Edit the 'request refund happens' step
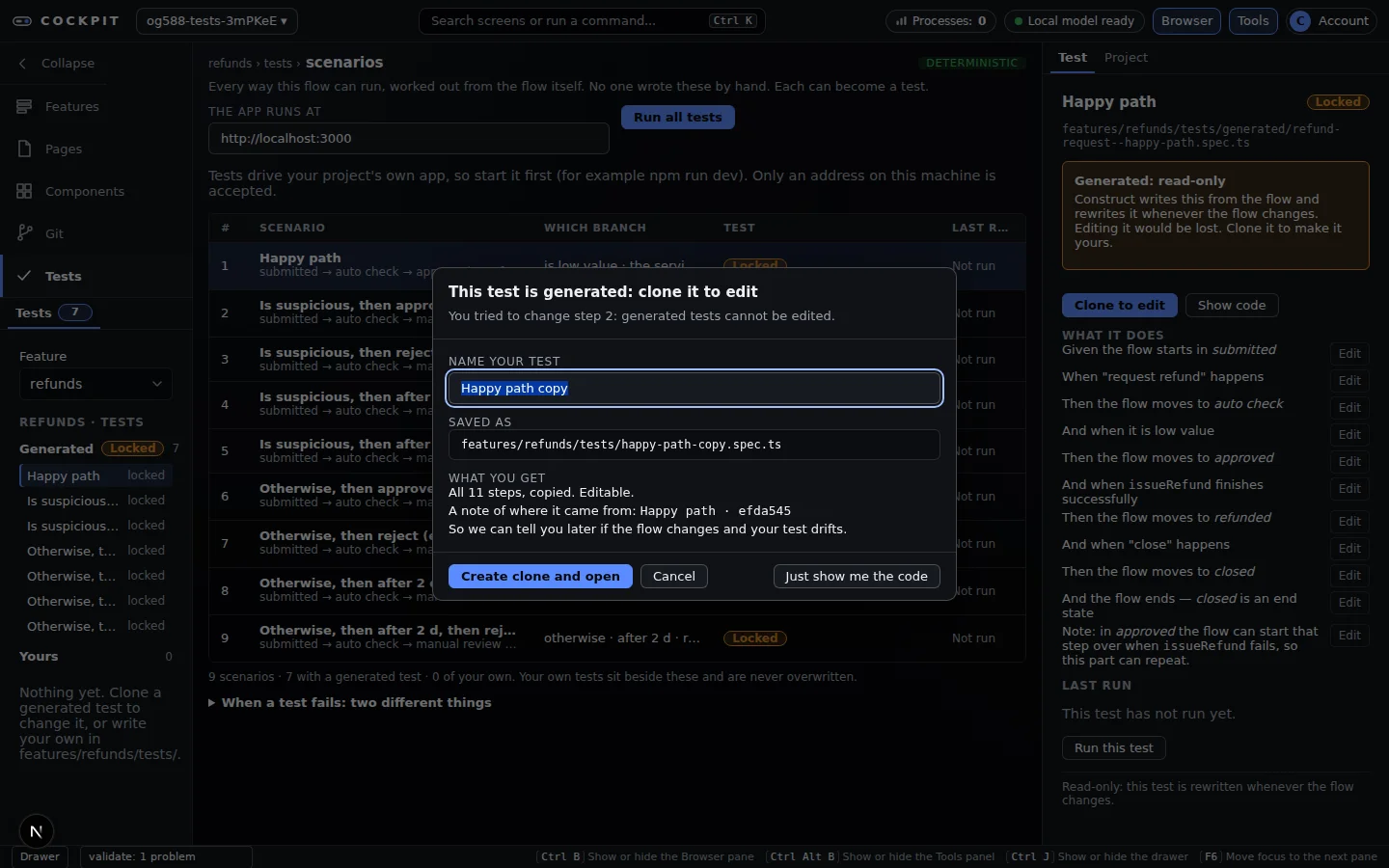Viewport: 1389px width, 868px height. (1349, 381)
